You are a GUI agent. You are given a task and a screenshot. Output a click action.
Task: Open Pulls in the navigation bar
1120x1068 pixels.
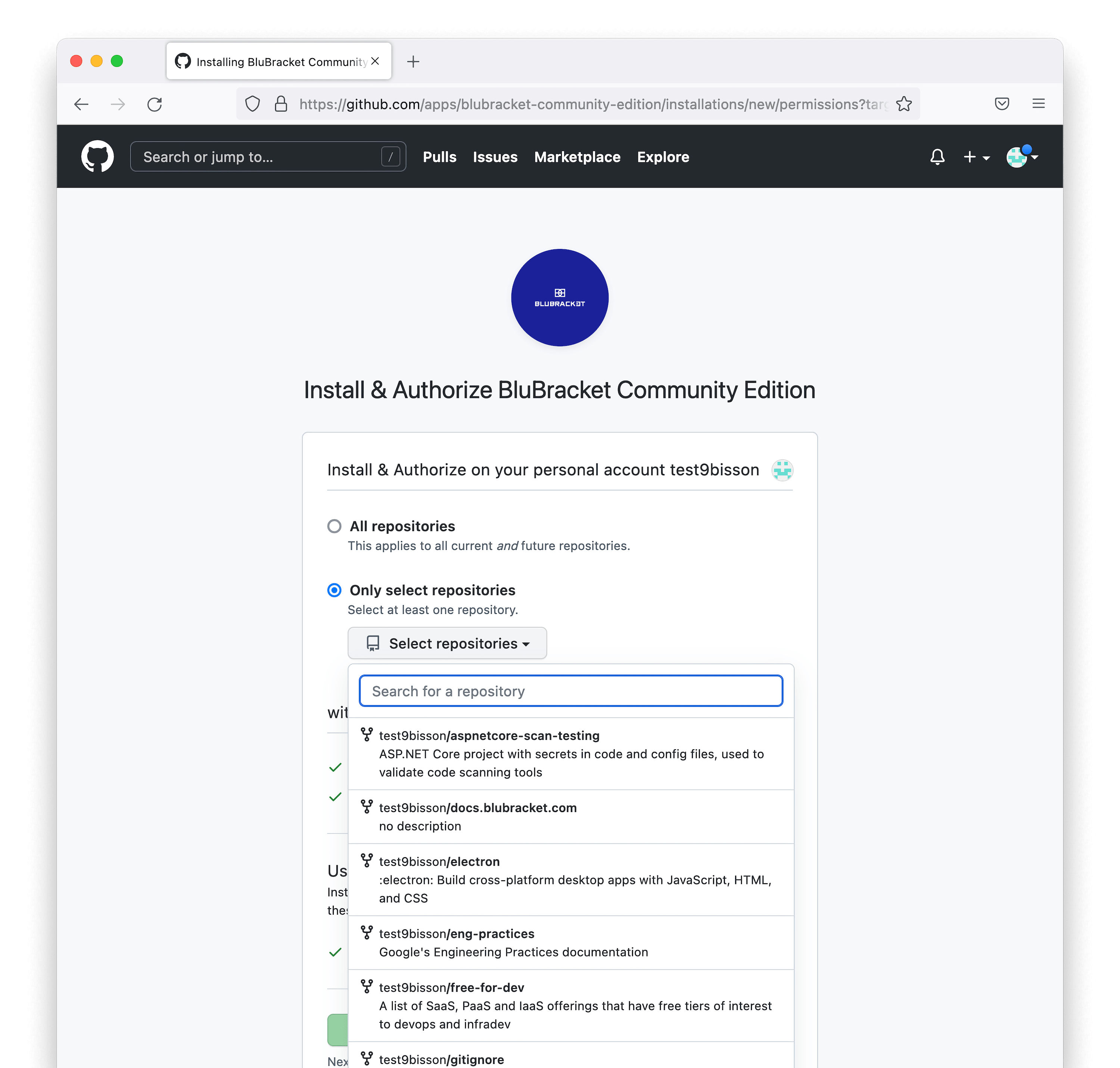coord(439,157)
